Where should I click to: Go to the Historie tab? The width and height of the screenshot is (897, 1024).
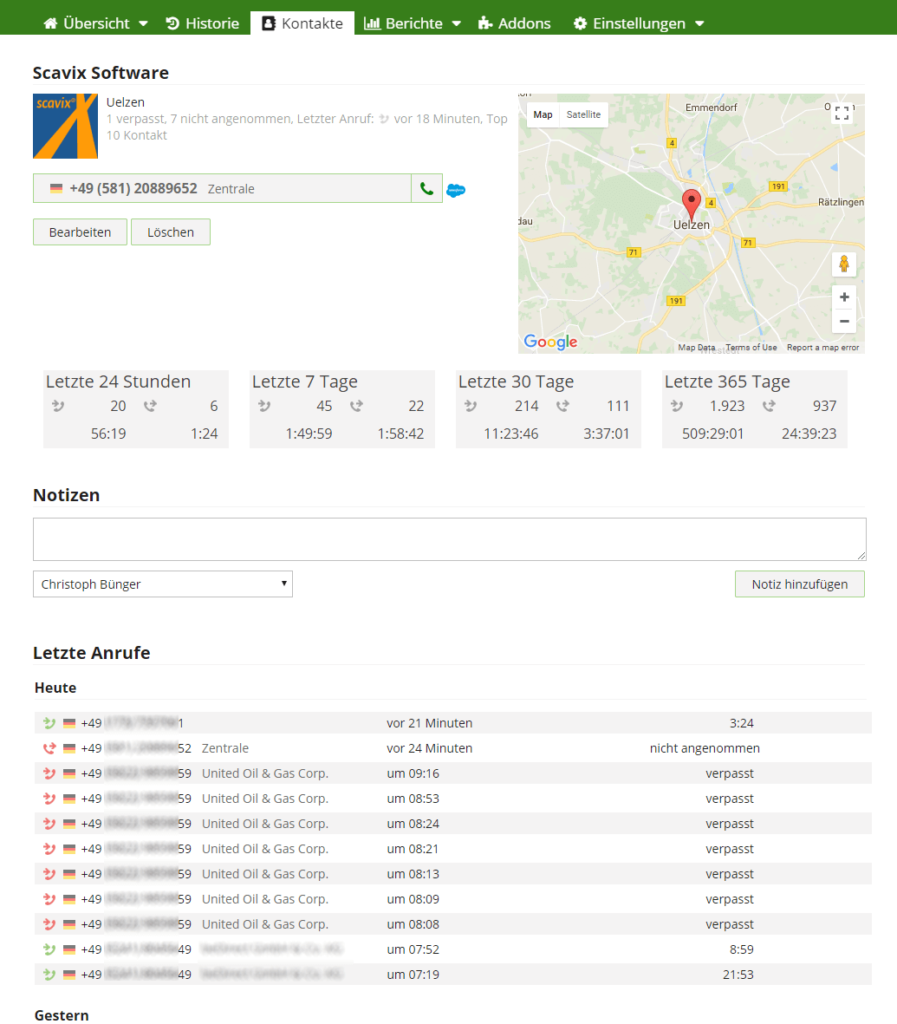[x=202, y=23]
